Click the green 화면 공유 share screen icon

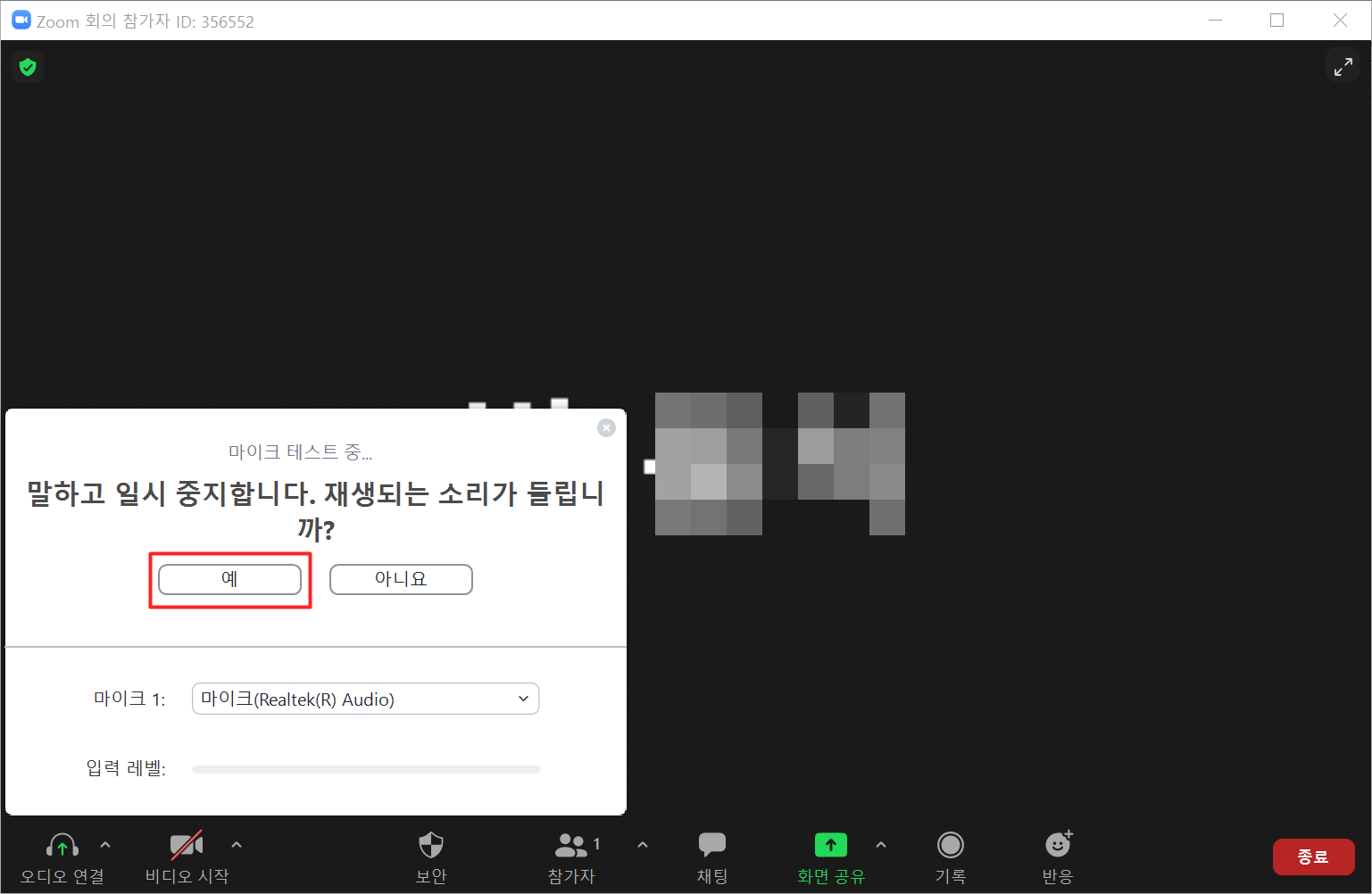[x=831, y=845]
